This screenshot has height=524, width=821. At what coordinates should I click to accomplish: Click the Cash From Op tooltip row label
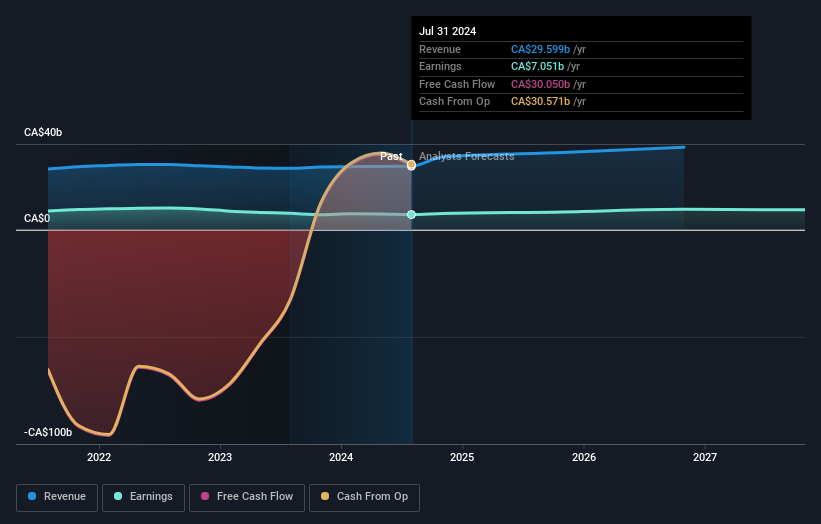[x=454, y=102]
